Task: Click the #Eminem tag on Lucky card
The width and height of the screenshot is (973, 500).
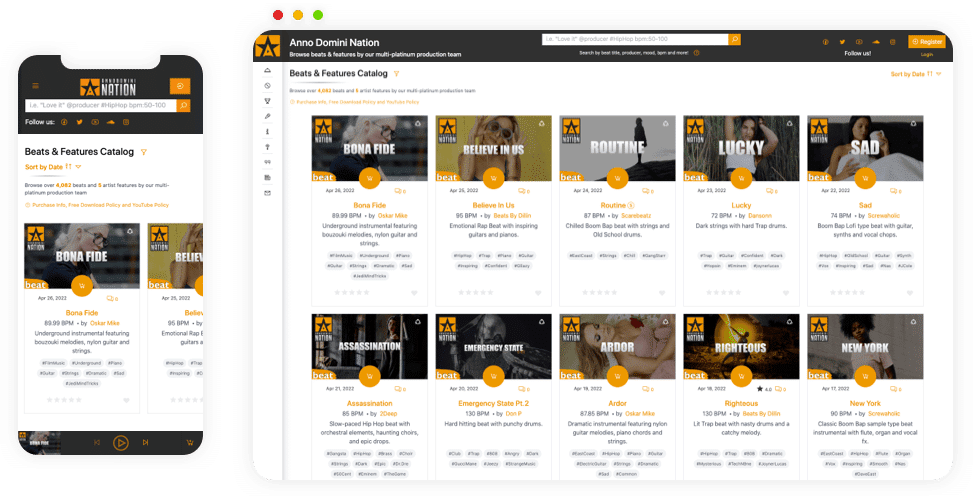Action: coord(736,266)
